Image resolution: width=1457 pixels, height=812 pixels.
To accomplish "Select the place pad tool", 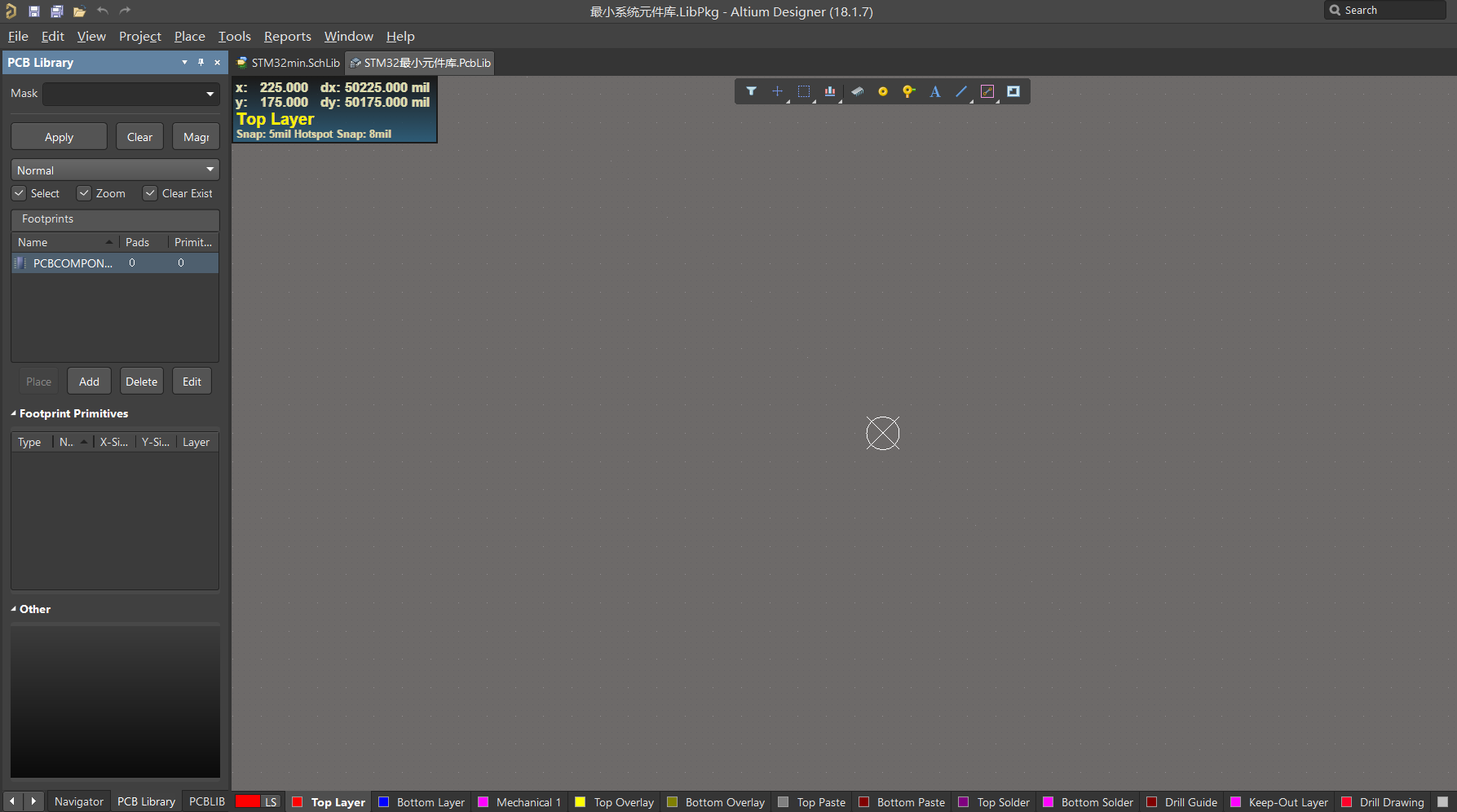I will click(x=883, y=91).
